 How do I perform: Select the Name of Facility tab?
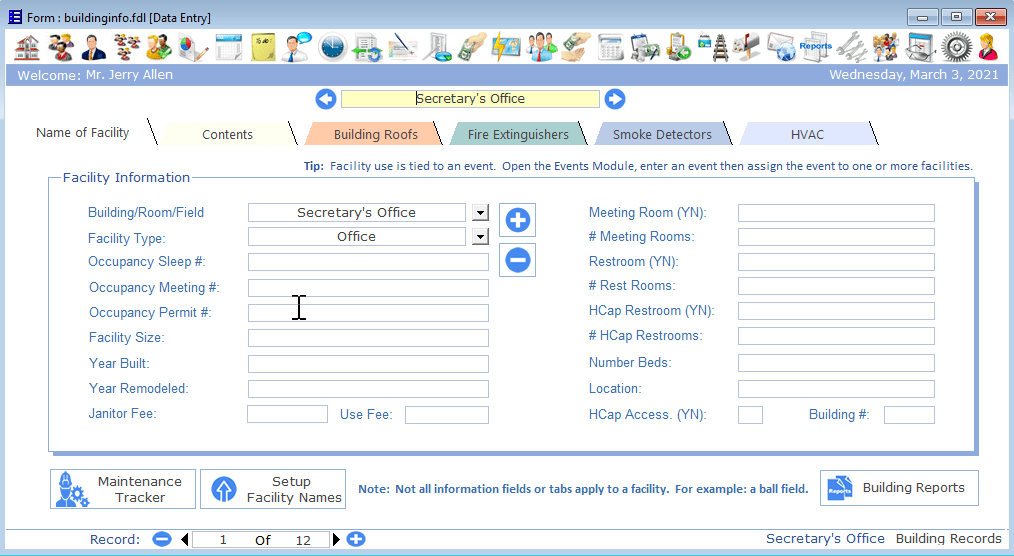pos(83,133)
